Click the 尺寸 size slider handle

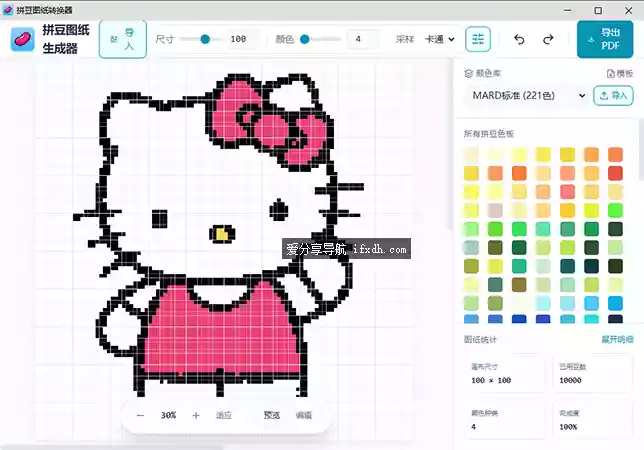tap(205, 39)
